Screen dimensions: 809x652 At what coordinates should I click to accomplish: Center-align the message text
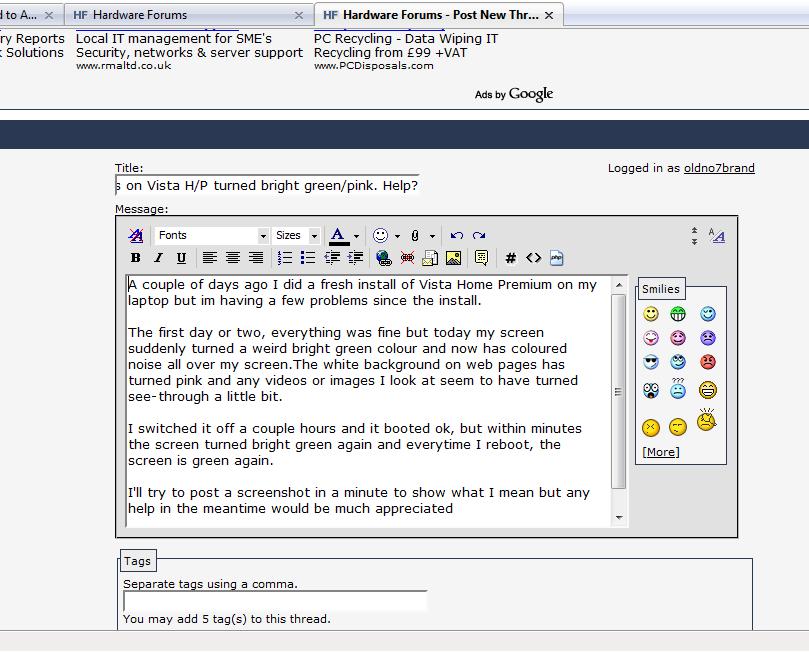pos(233,258)
